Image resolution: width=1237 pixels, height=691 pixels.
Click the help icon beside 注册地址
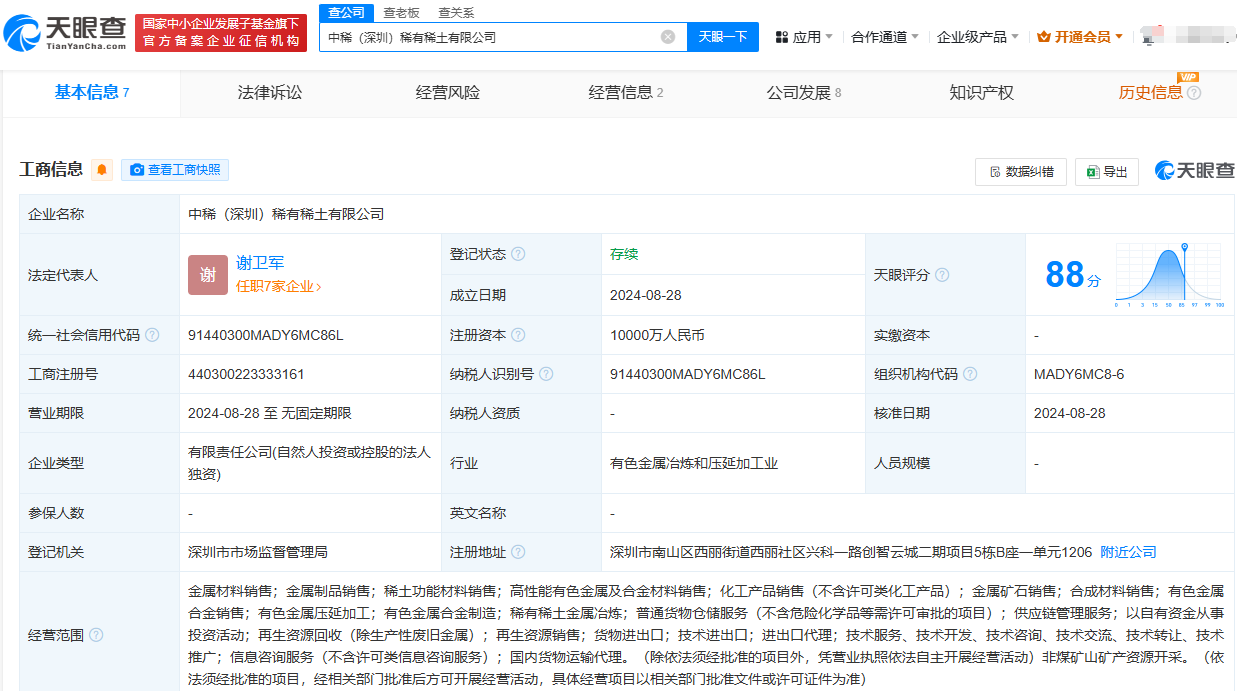(x=518, y=552)
